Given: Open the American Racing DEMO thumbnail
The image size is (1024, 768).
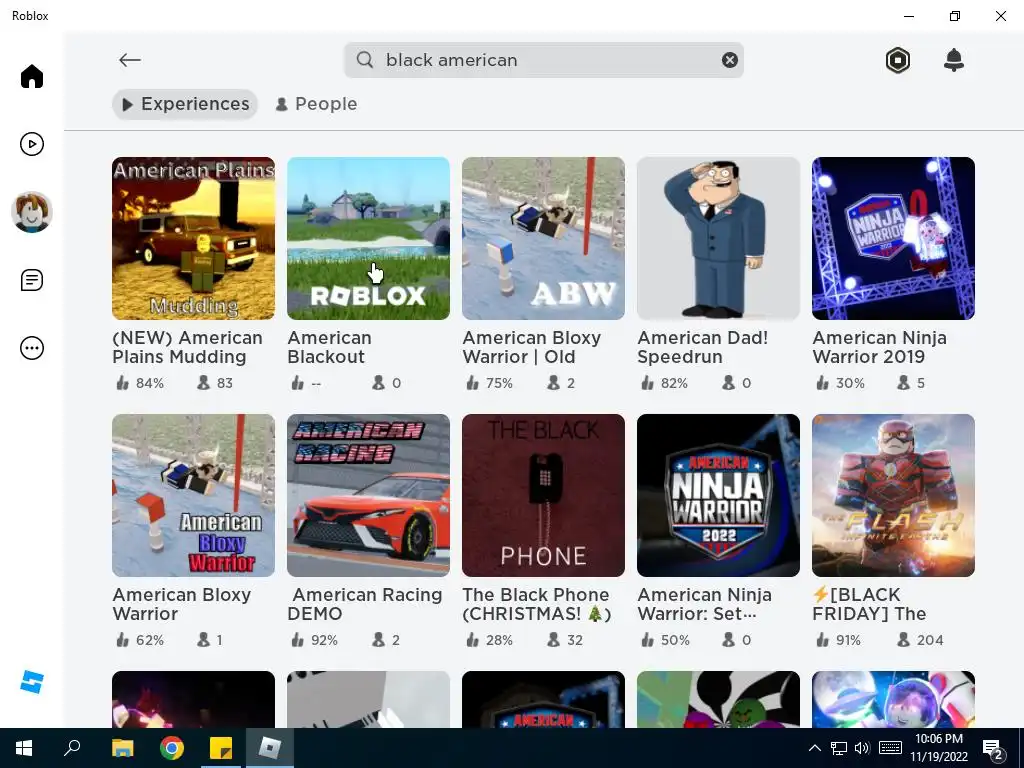Looking at the screenshot, I should click(368, 496).
